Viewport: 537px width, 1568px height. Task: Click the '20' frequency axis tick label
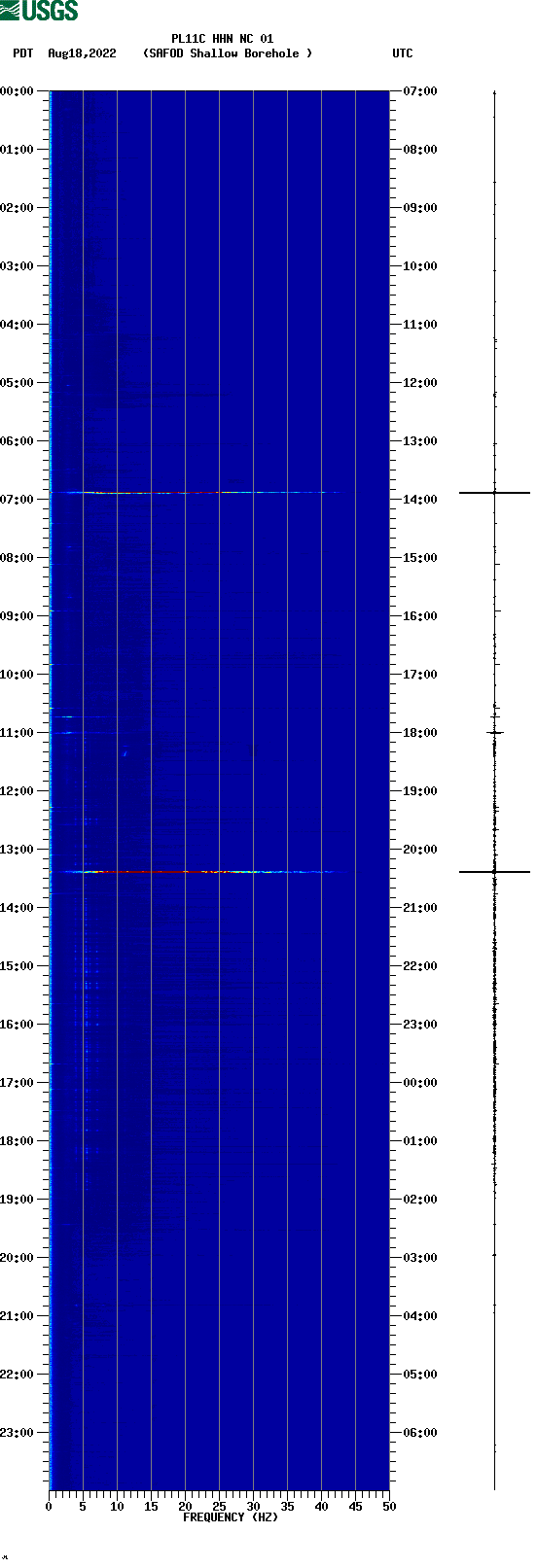185,1507
